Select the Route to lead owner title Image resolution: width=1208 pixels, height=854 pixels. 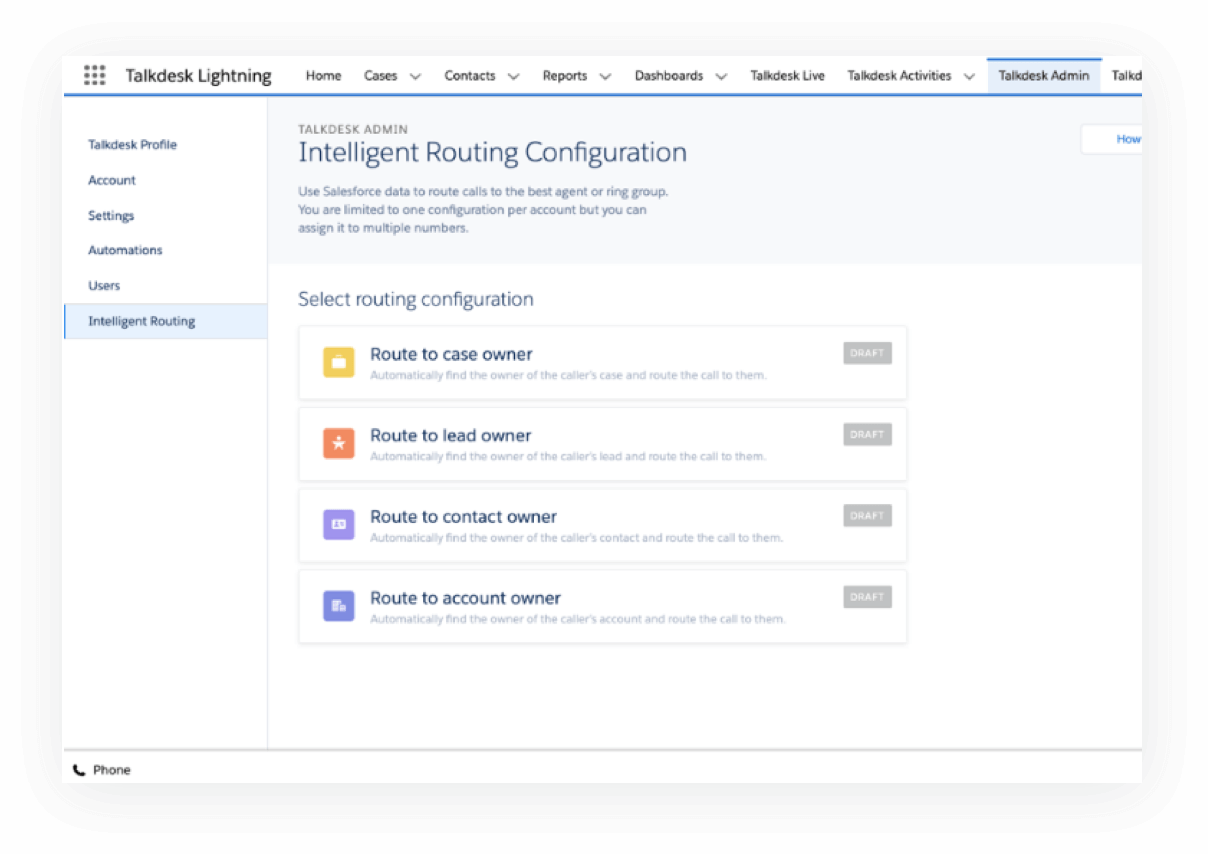(x=451, y=435)
